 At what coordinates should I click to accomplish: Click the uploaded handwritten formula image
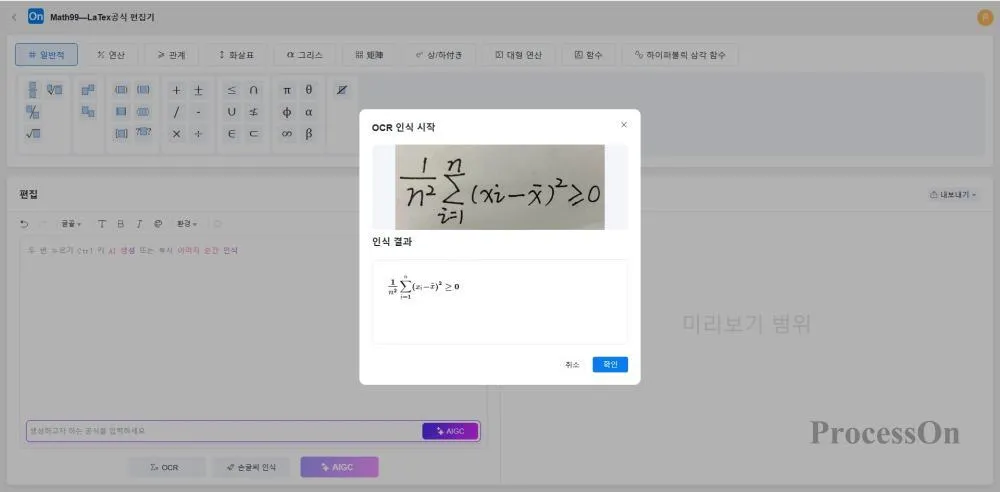point(500,187)
